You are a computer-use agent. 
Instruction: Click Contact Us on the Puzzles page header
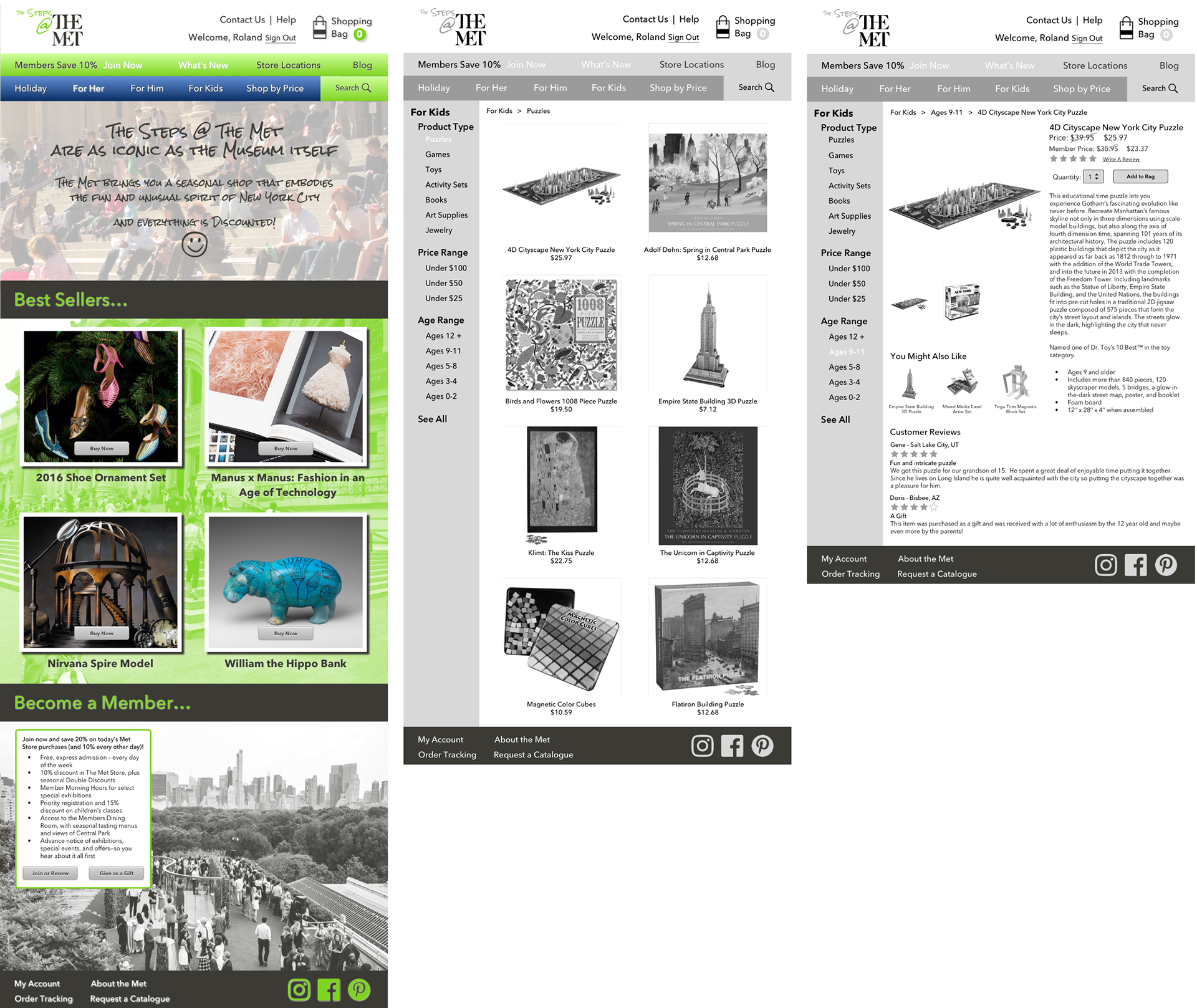(x=645, y=19)
